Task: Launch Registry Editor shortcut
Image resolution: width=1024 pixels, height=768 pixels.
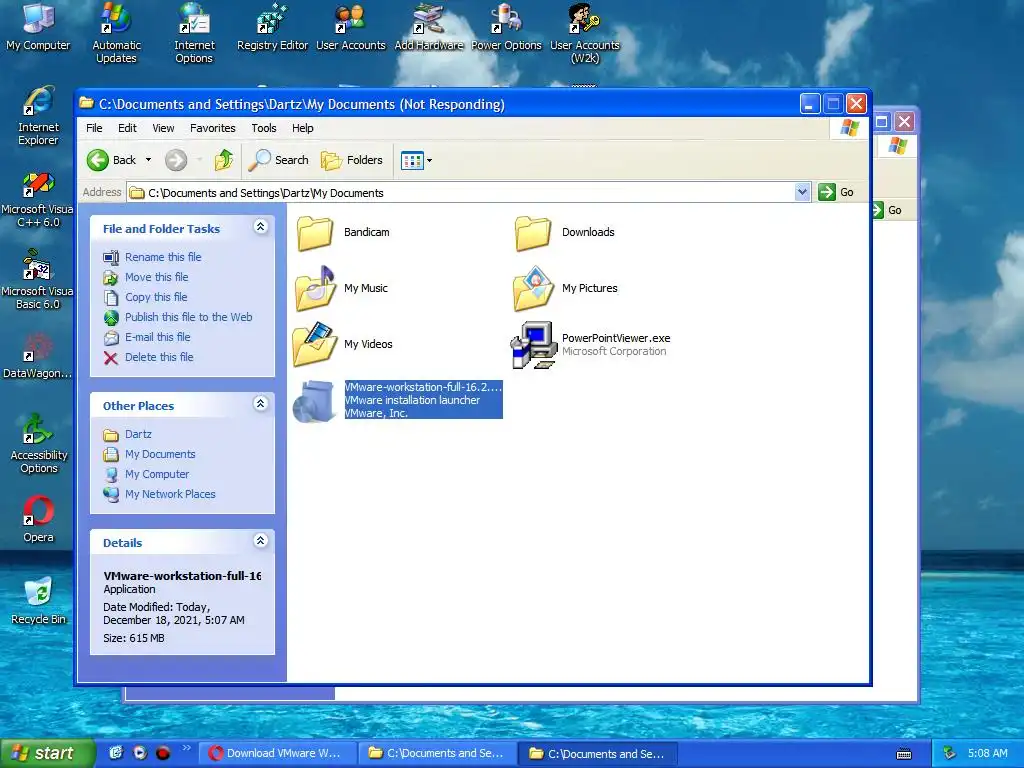Action: click(x=272, y=26)
